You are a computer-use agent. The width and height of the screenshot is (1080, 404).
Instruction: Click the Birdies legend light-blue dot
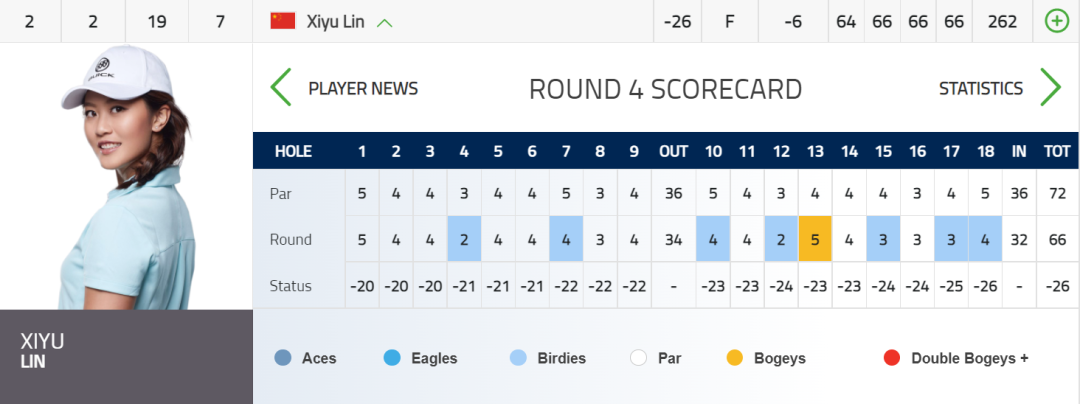(519, 358)
